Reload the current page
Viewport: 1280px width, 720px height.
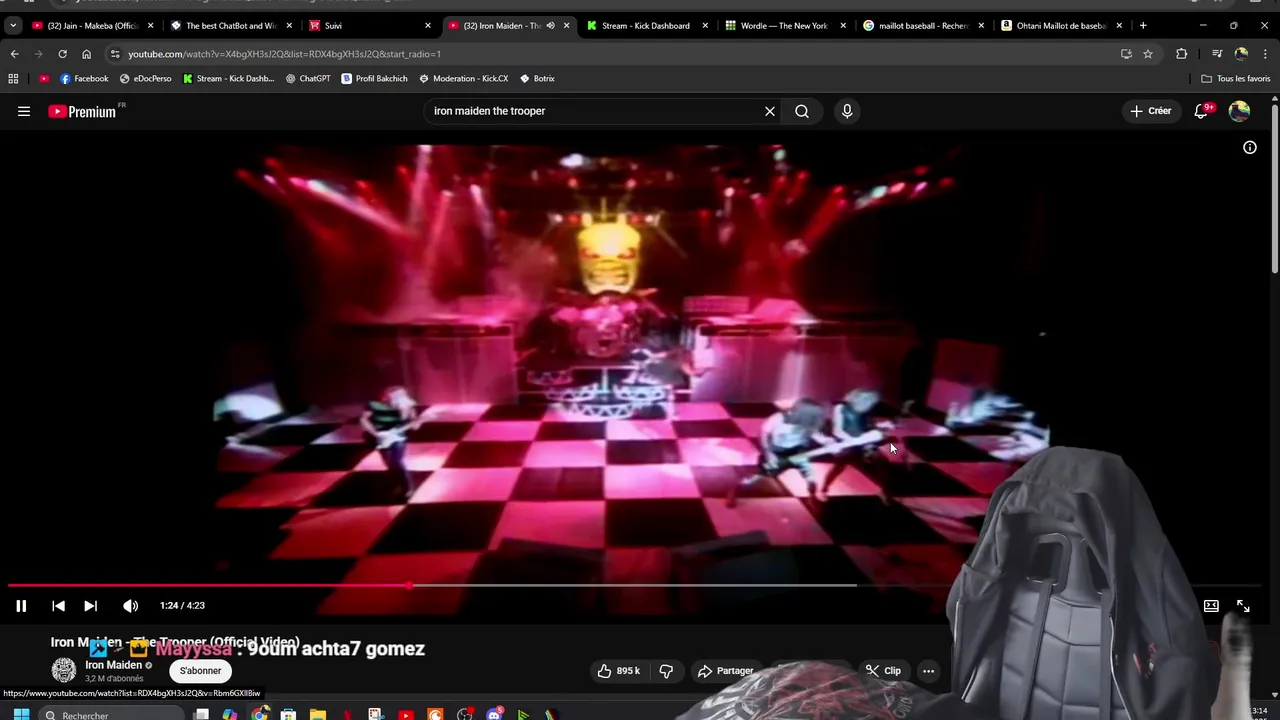pos(62,54)
